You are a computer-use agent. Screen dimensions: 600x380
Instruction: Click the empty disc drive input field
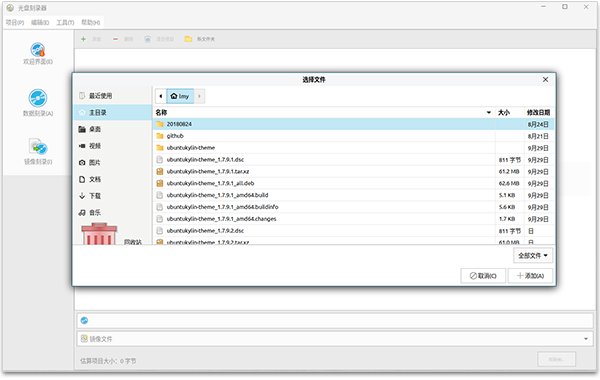pos(335,321)
